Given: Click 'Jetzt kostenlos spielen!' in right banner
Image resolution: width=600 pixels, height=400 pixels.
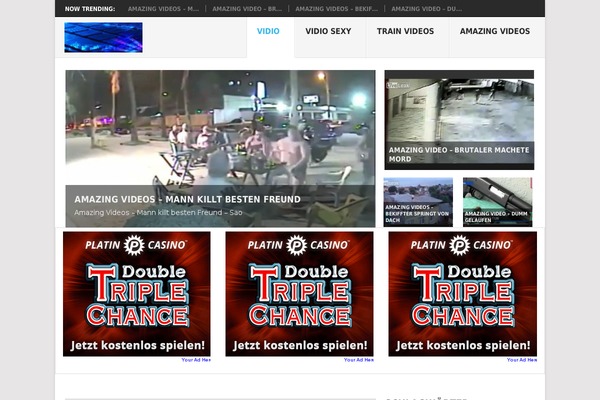Looking at the screenshot, I should point(463,345).
